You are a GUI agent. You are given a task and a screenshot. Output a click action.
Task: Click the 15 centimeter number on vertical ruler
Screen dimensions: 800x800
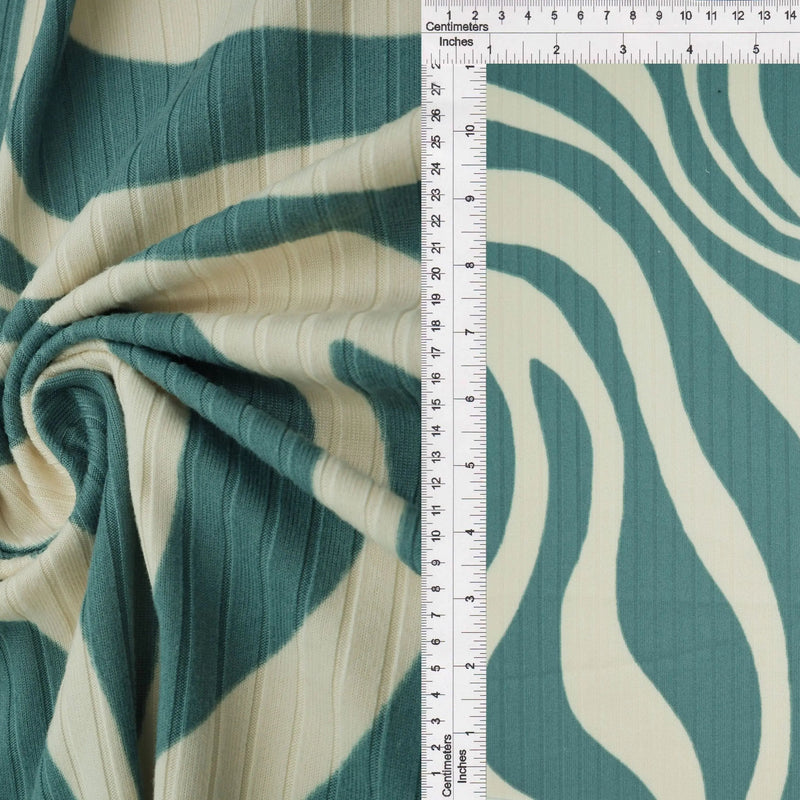pos(437,405)
